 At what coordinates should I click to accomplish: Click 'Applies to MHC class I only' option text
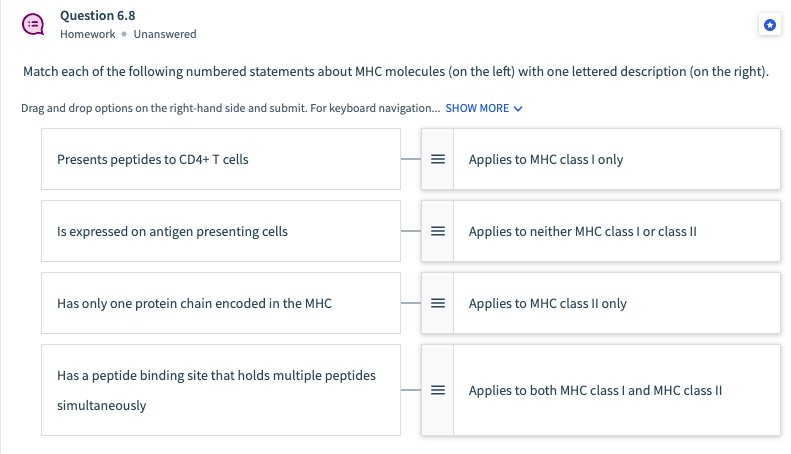point(546,159)
